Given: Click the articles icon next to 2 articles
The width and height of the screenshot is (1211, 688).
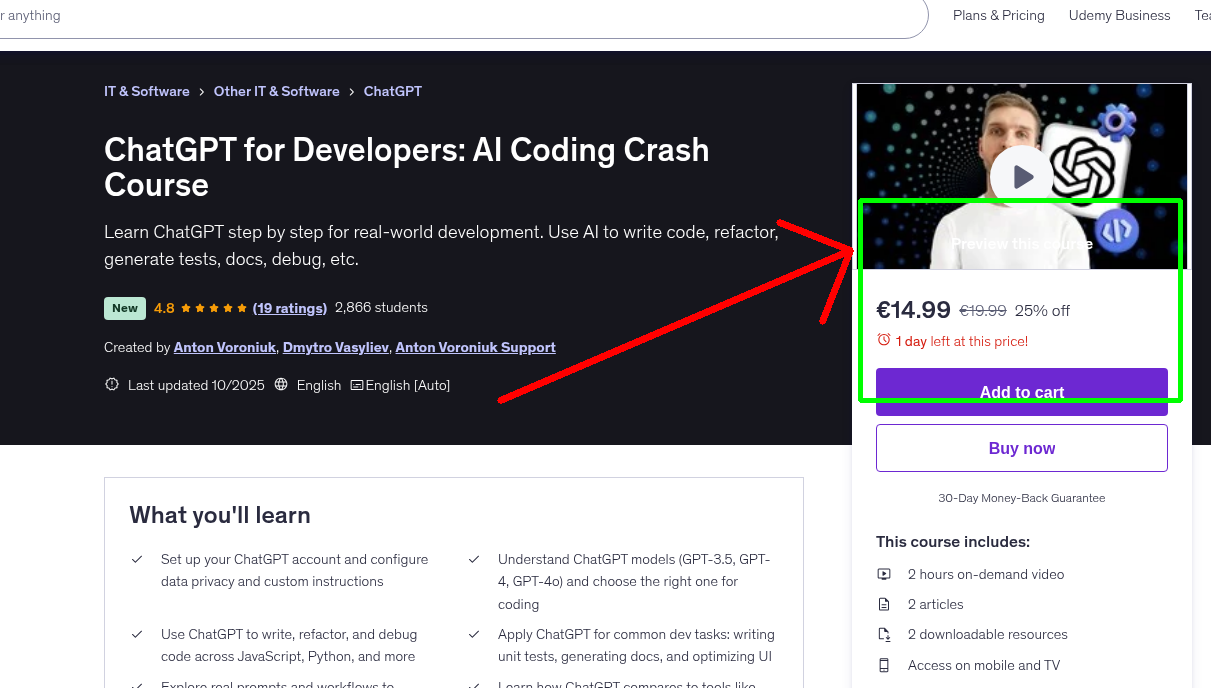Looking at the screenshot, I should (884, 604).
